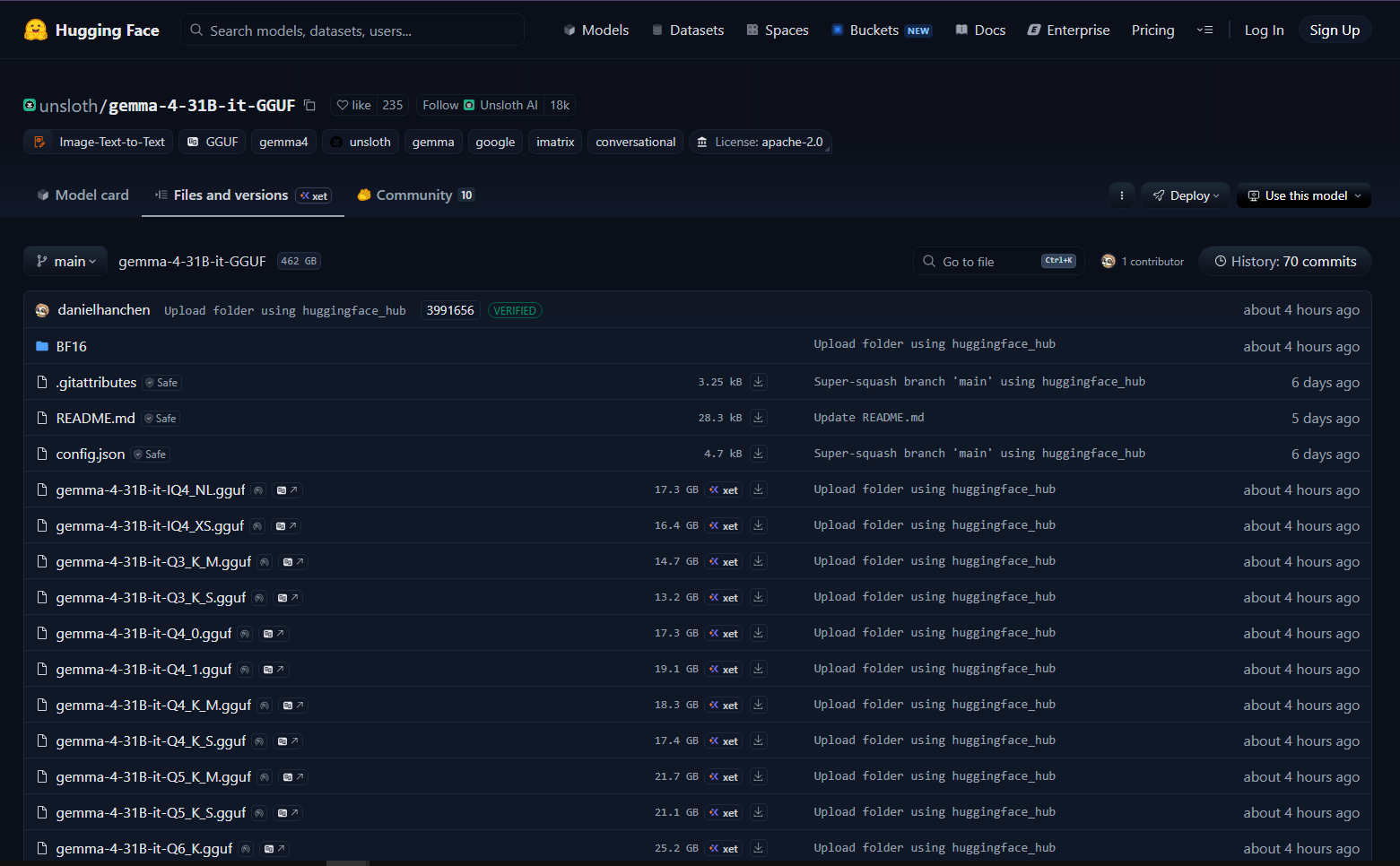This screenshot has width=1400, height=866.
Task: Open GGUF viewer for Q3_K_M file
Action: [x=293, y=562]
